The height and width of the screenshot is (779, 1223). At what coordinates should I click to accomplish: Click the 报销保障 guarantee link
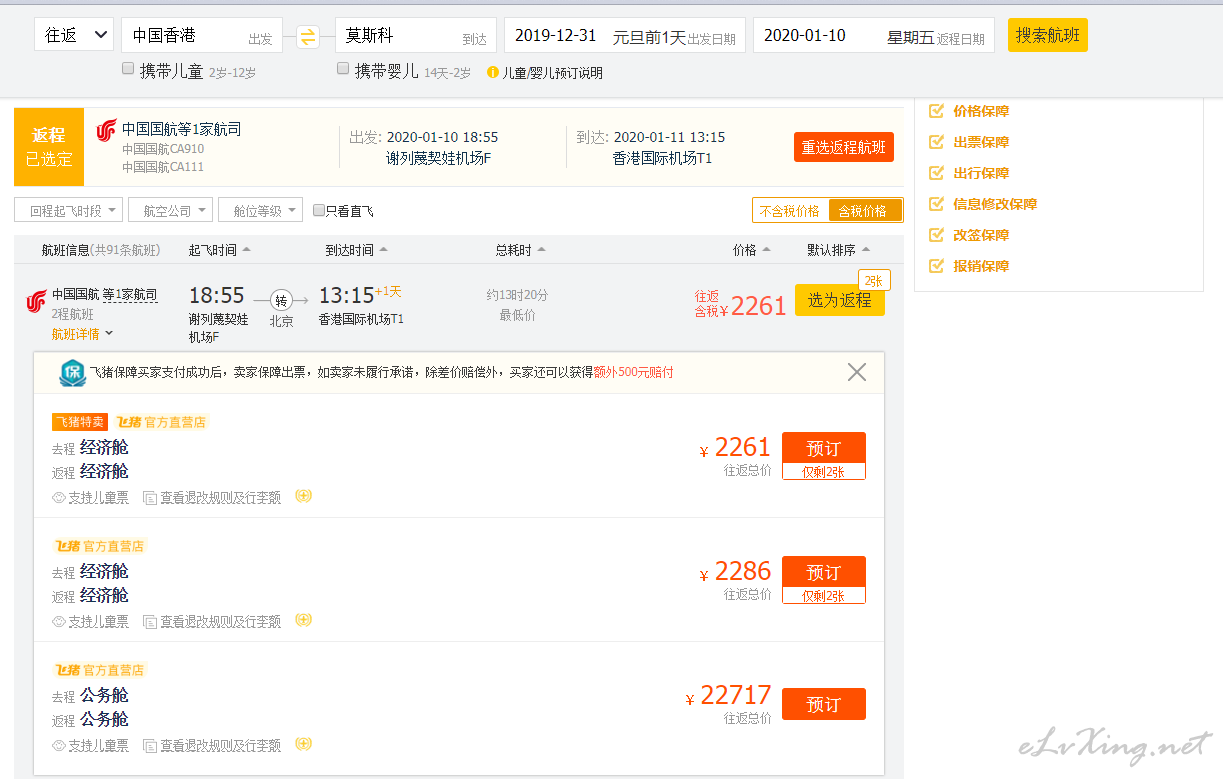[981, 266]
